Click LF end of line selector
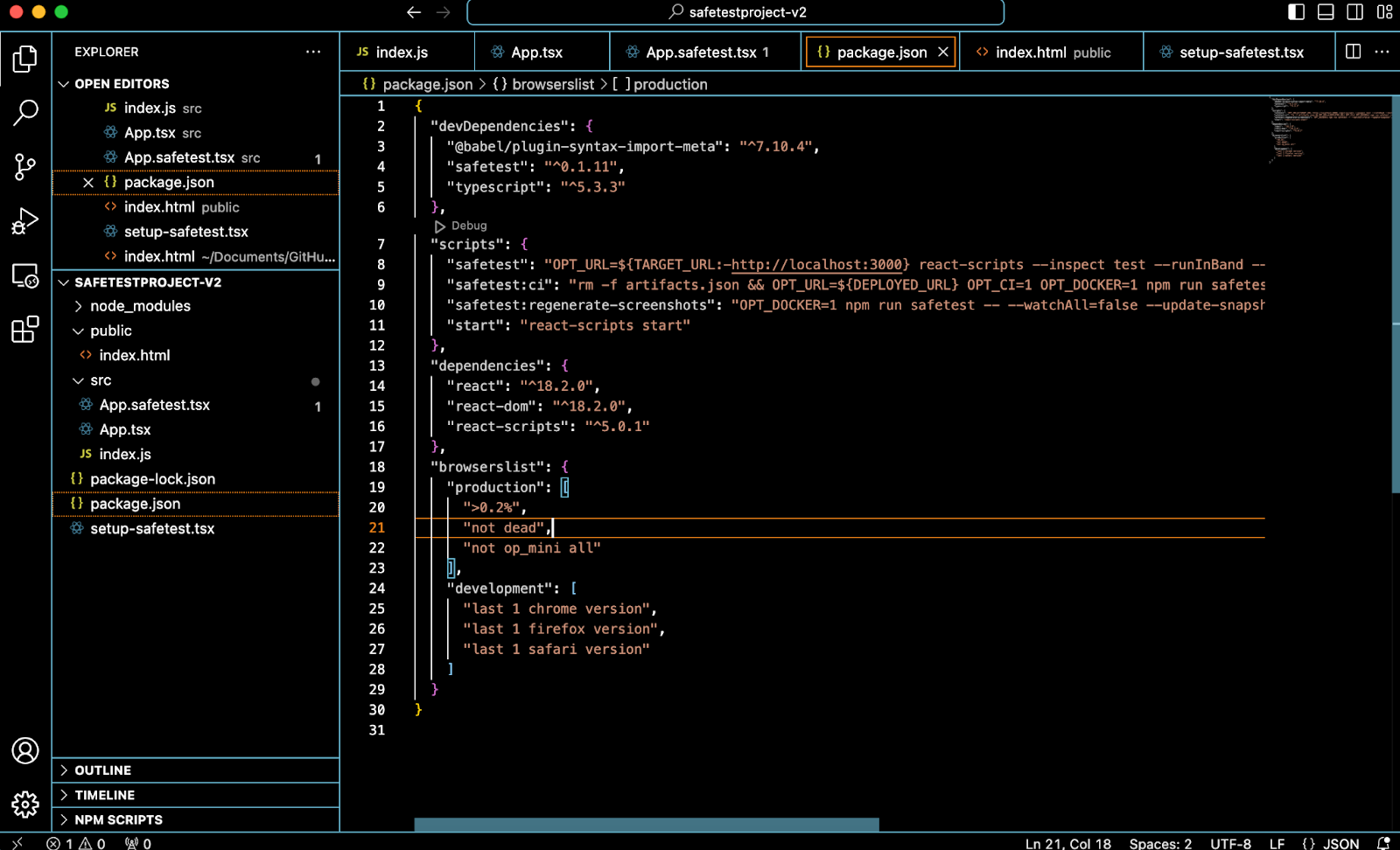Screen dimensions: 1400x850 coord(1277,843)
